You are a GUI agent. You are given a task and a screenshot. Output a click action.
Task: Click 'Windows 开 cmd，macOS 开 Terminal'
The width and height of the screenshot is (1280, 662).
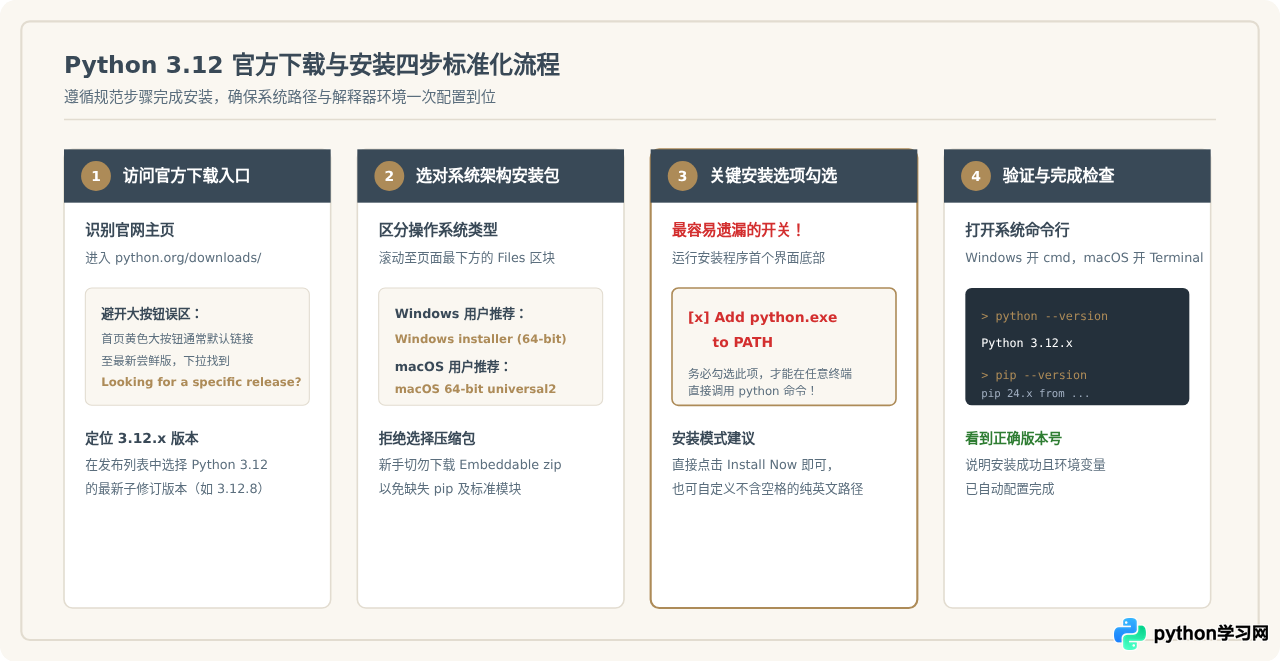click(x=1084, y=258)
